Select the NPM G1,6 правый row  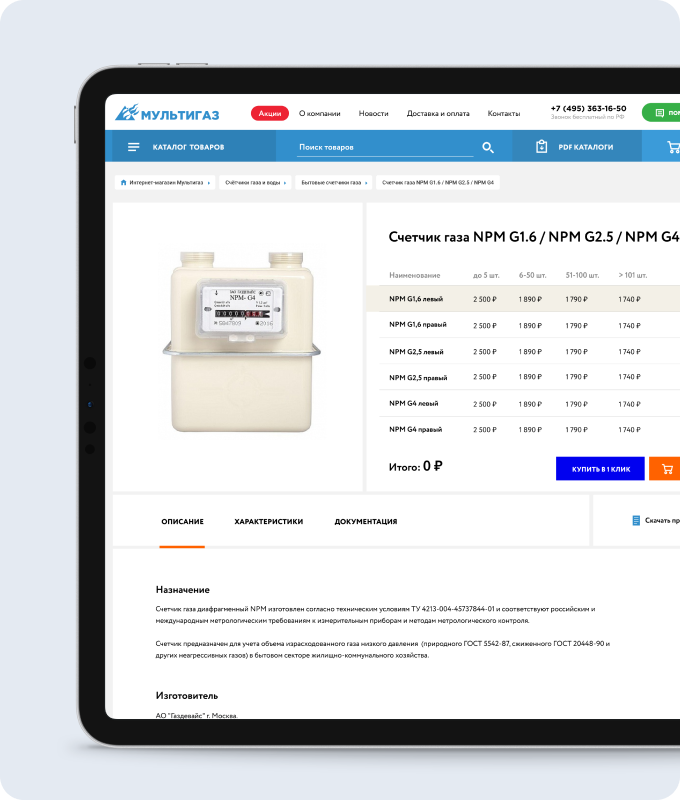click(530, 325)
